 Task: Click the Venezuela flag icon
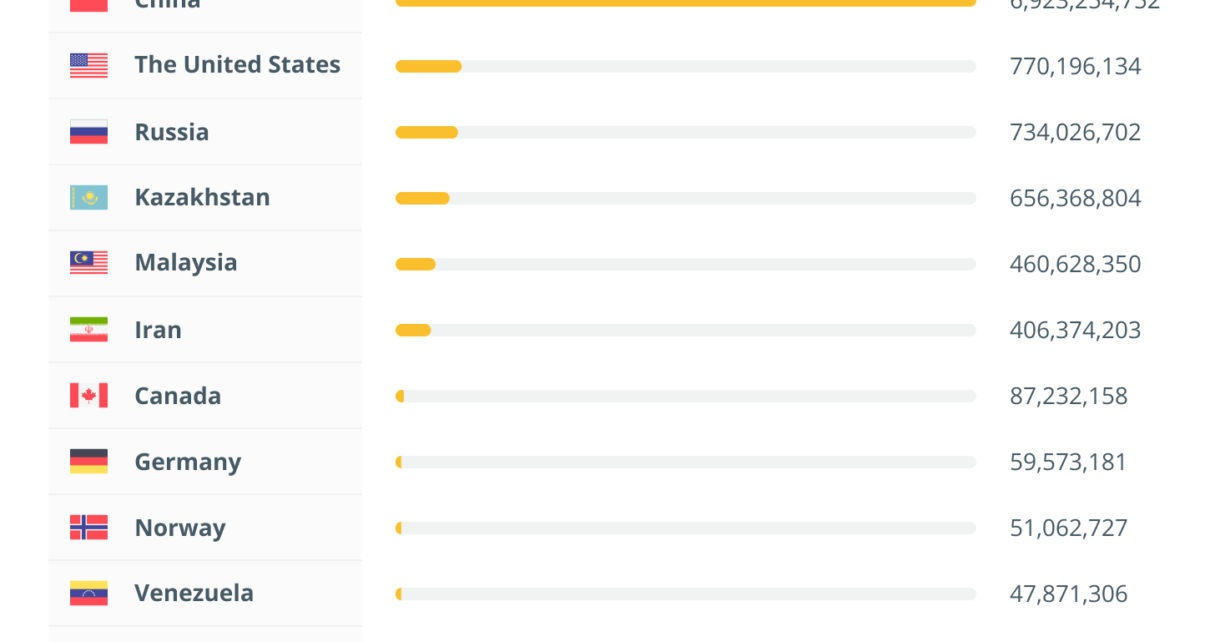(89, 594)
